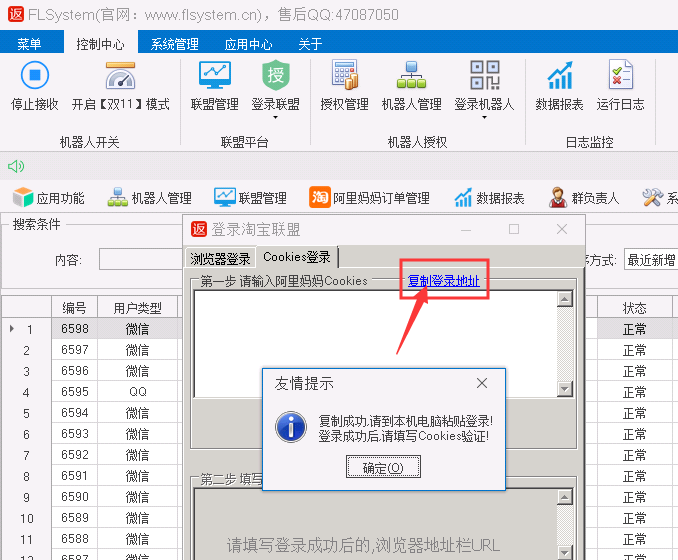Click the green speaker sound icon
The width and height of the screenshot is (678, 560).
click(16, 166)
